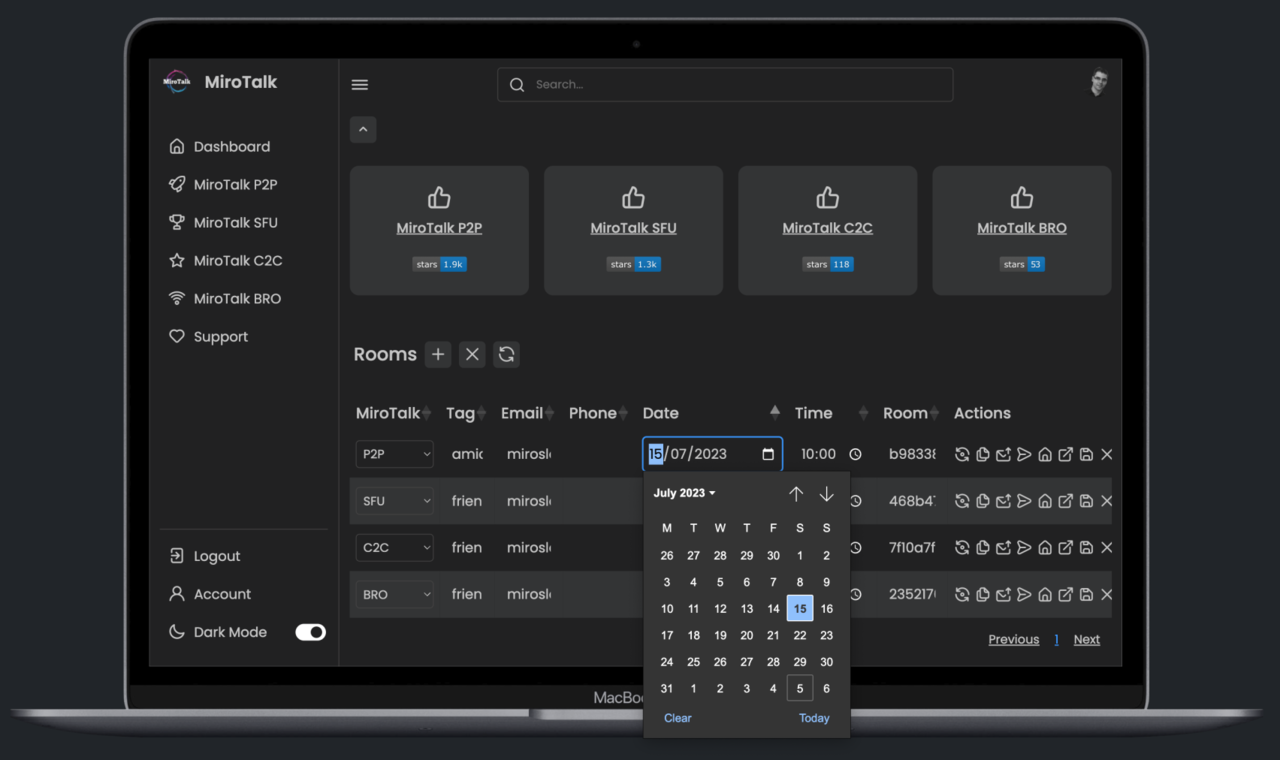
Task: Open the P2P type dropdown in the first row
Action: click(395, 454)
